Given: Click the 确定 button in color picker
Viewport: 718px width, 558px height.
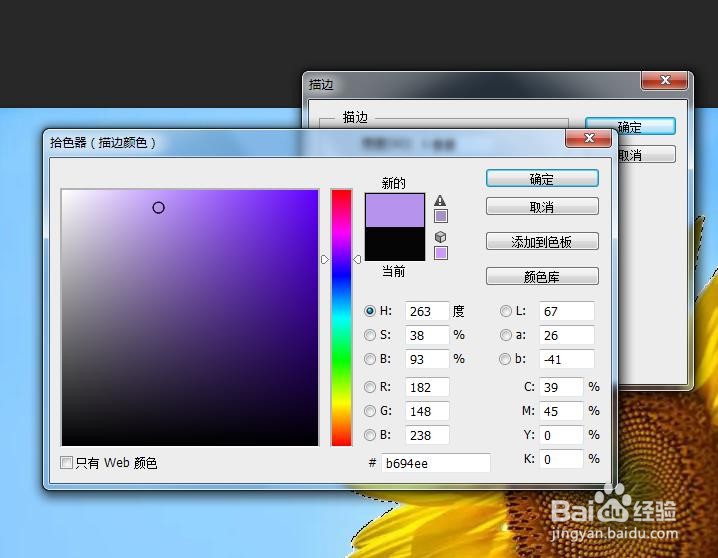Looking at the screenshot, I should coord(542,179).
